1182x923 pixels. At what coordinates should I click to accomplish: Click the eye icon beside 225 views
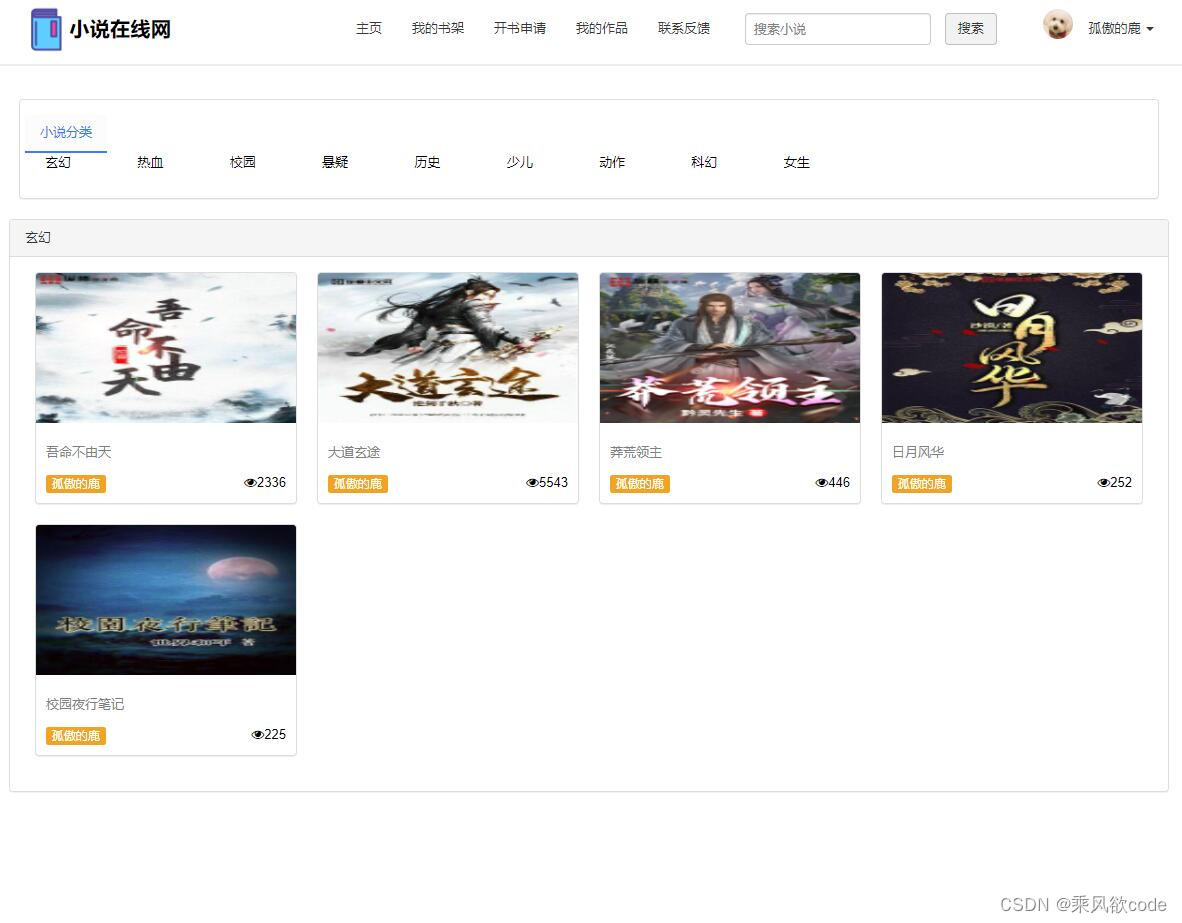tap(257, 734)
